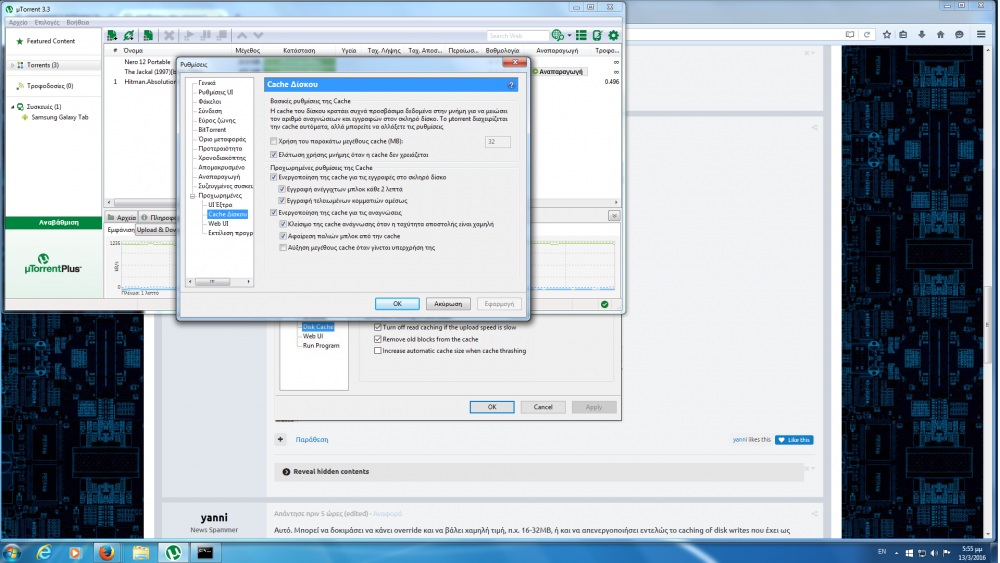Click the Stop torrent toolbar icon
This screenshot has height=563, width=1000.
[x=222, y=35]
